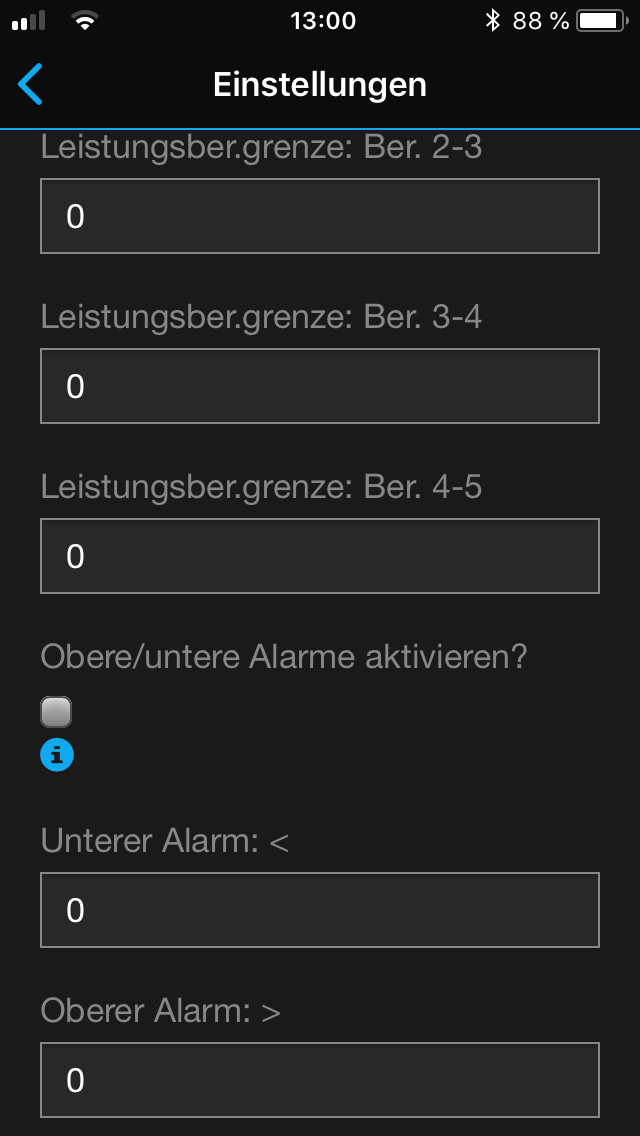The height and width of the screenshot is (1136, 640).
Task: Select the Unterer Alarm value field
Action: pos(320,910)
